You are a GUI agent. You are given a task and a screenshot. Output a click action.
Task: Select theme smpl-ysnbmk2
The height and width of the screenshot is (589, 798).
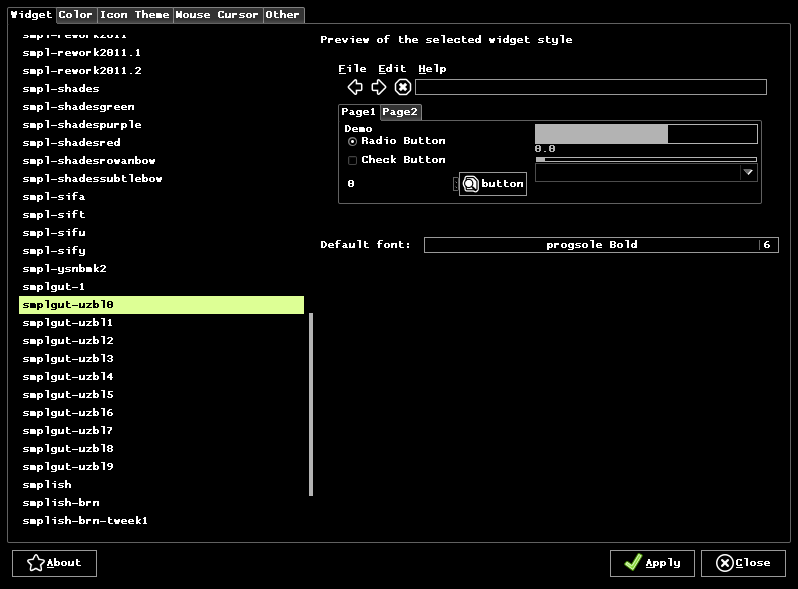point(161,269)
